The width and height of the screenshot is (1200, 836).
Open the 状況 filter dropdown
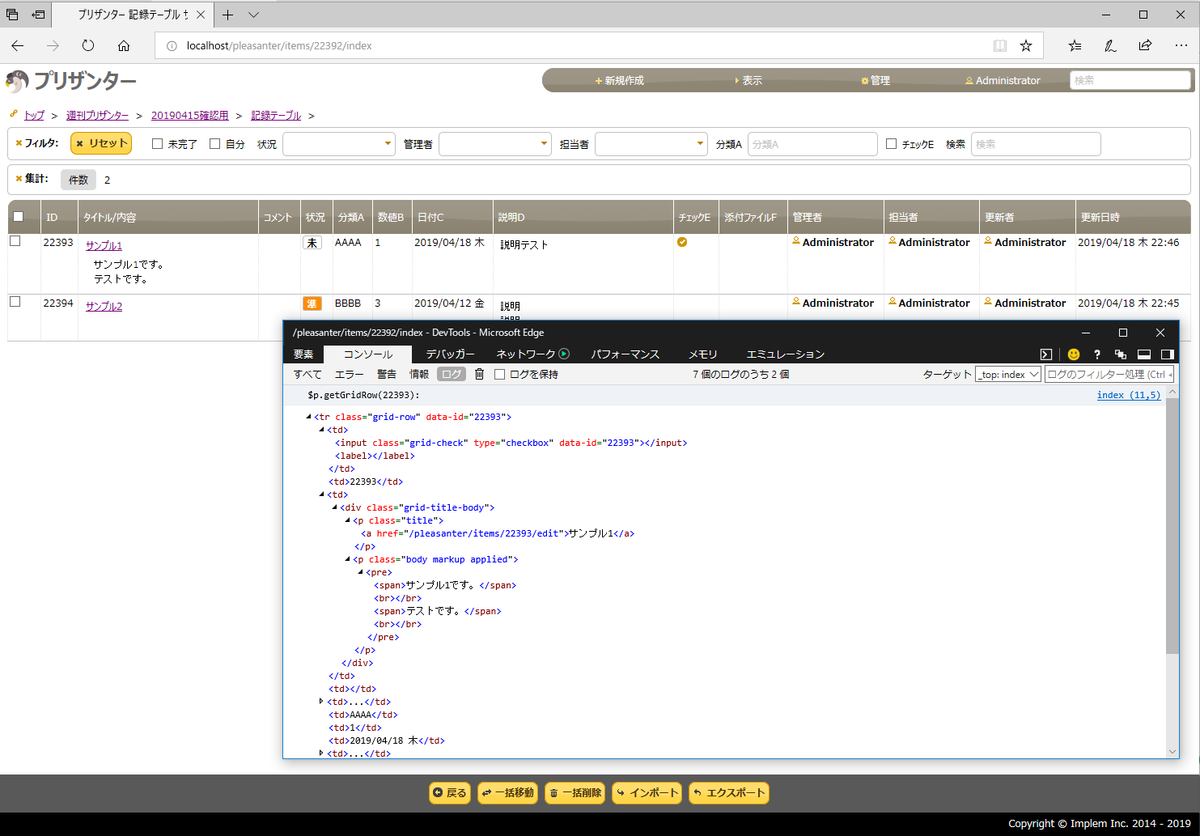point(338,143)
